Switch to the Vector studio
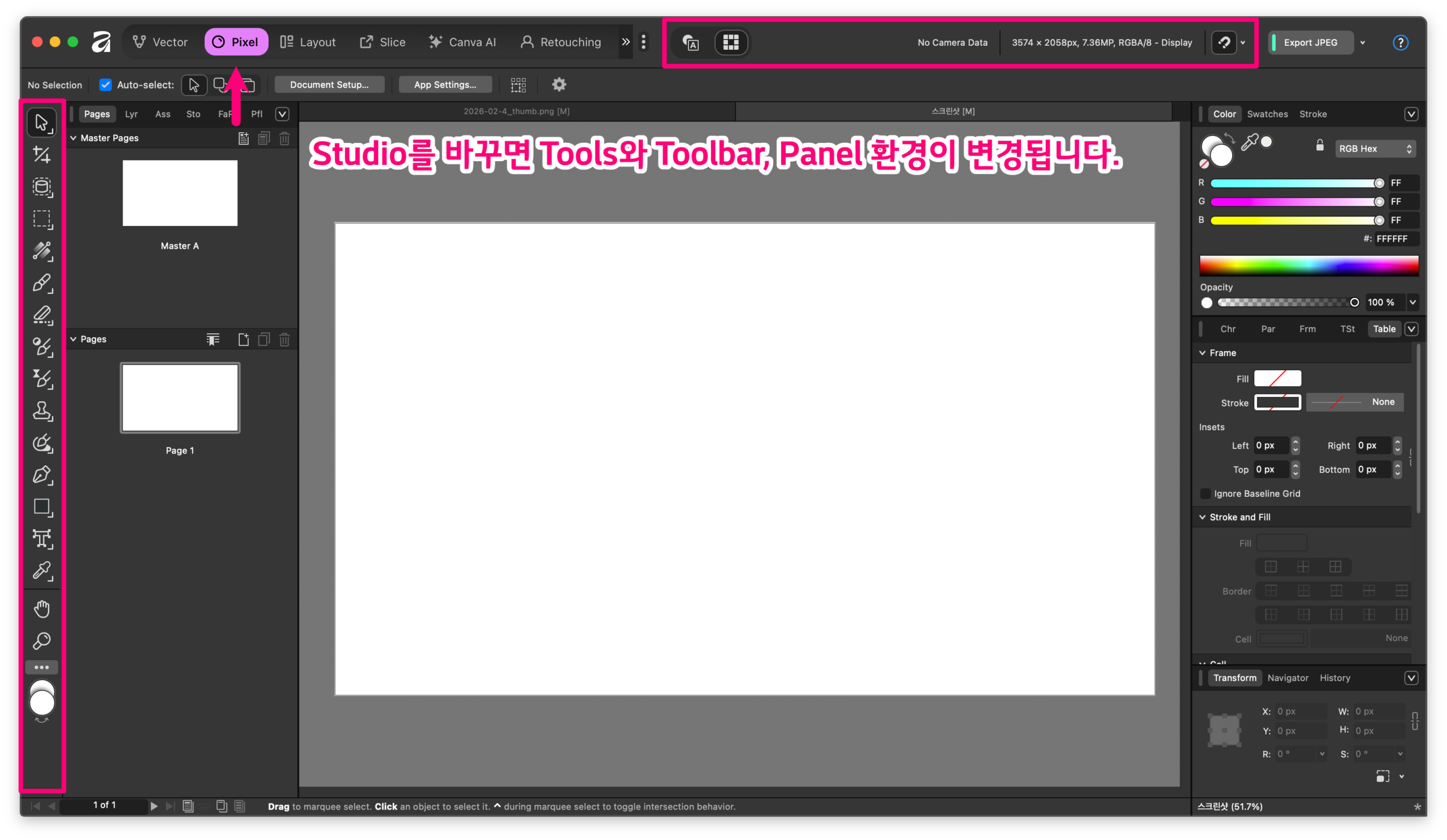 160,42
